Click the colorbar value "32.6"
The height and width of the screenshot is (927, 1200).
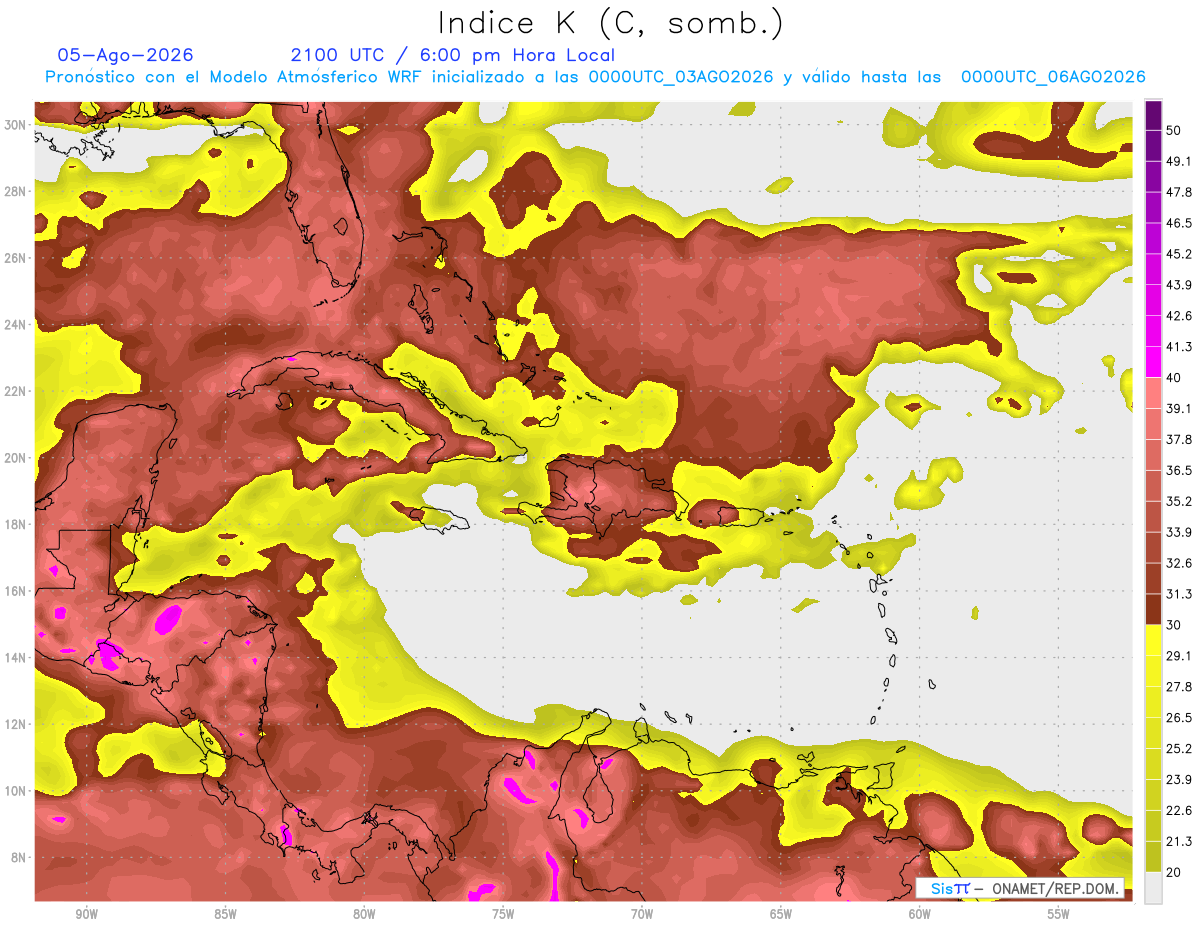point(1179,563)
